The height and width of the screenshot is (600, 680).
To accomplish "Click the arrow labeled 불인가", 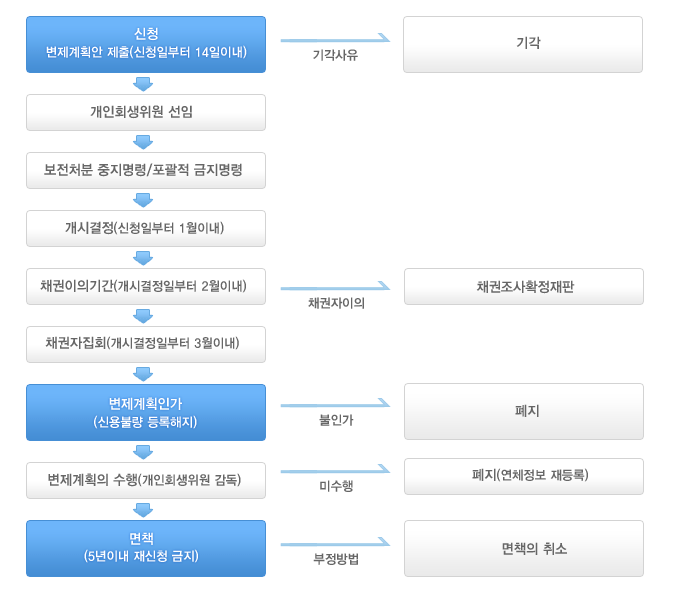I will pos(335,403).
